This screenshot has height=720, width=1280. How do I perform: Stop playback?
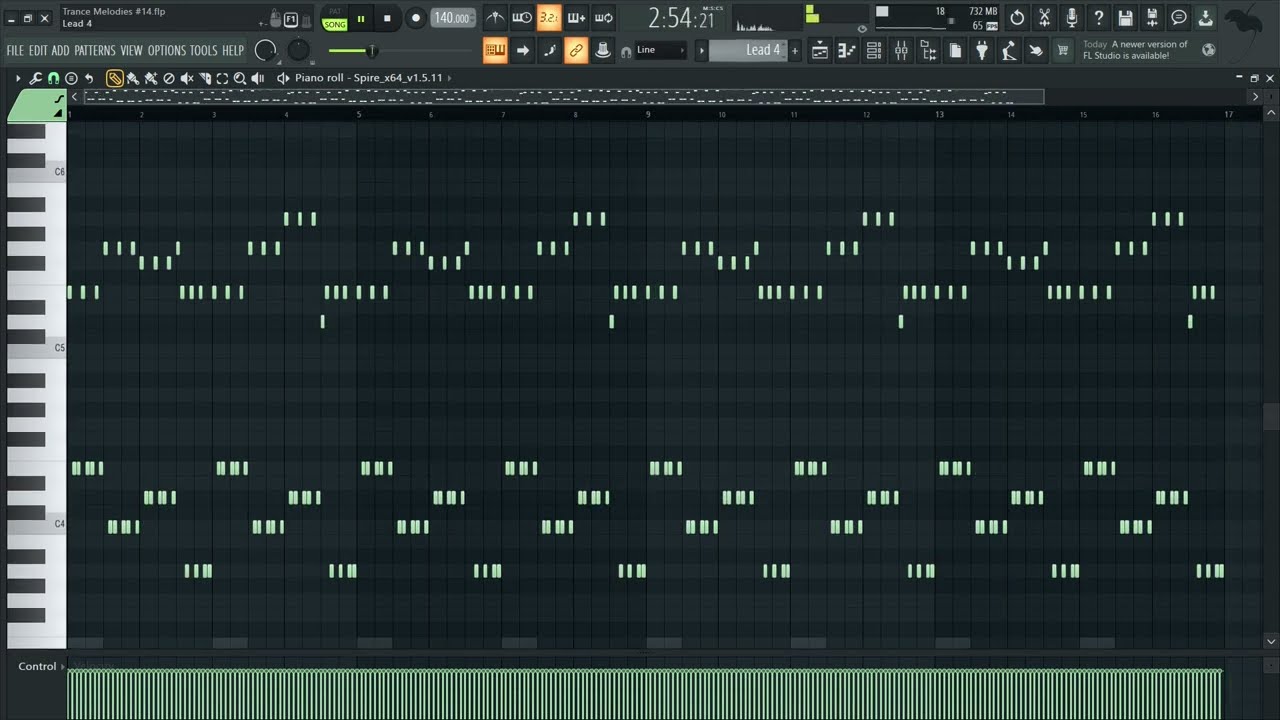[x=388, y=18]
